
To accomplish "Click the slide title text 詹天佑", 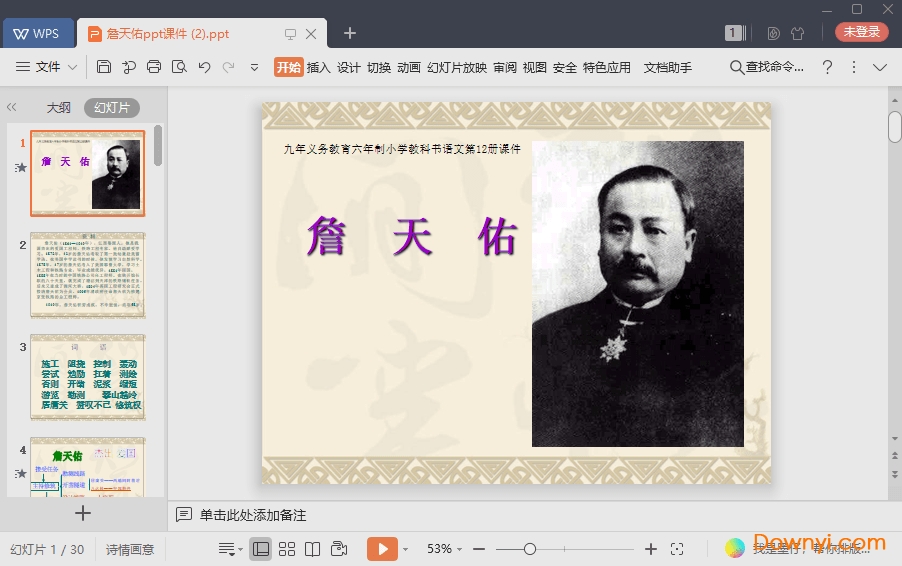I will [x=412, y=236].
